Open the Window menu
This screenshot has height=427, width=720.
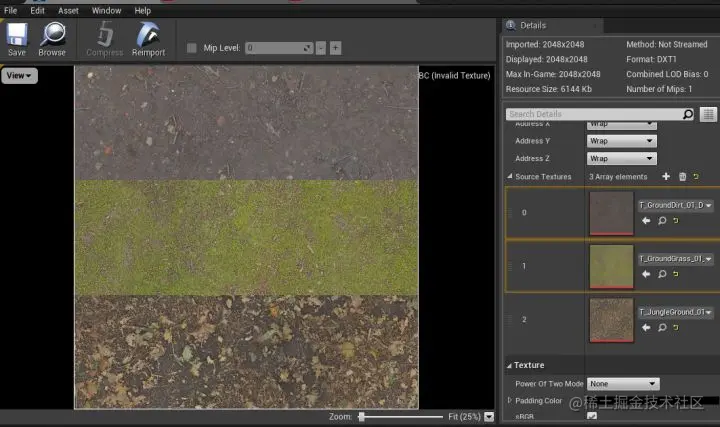106,10
